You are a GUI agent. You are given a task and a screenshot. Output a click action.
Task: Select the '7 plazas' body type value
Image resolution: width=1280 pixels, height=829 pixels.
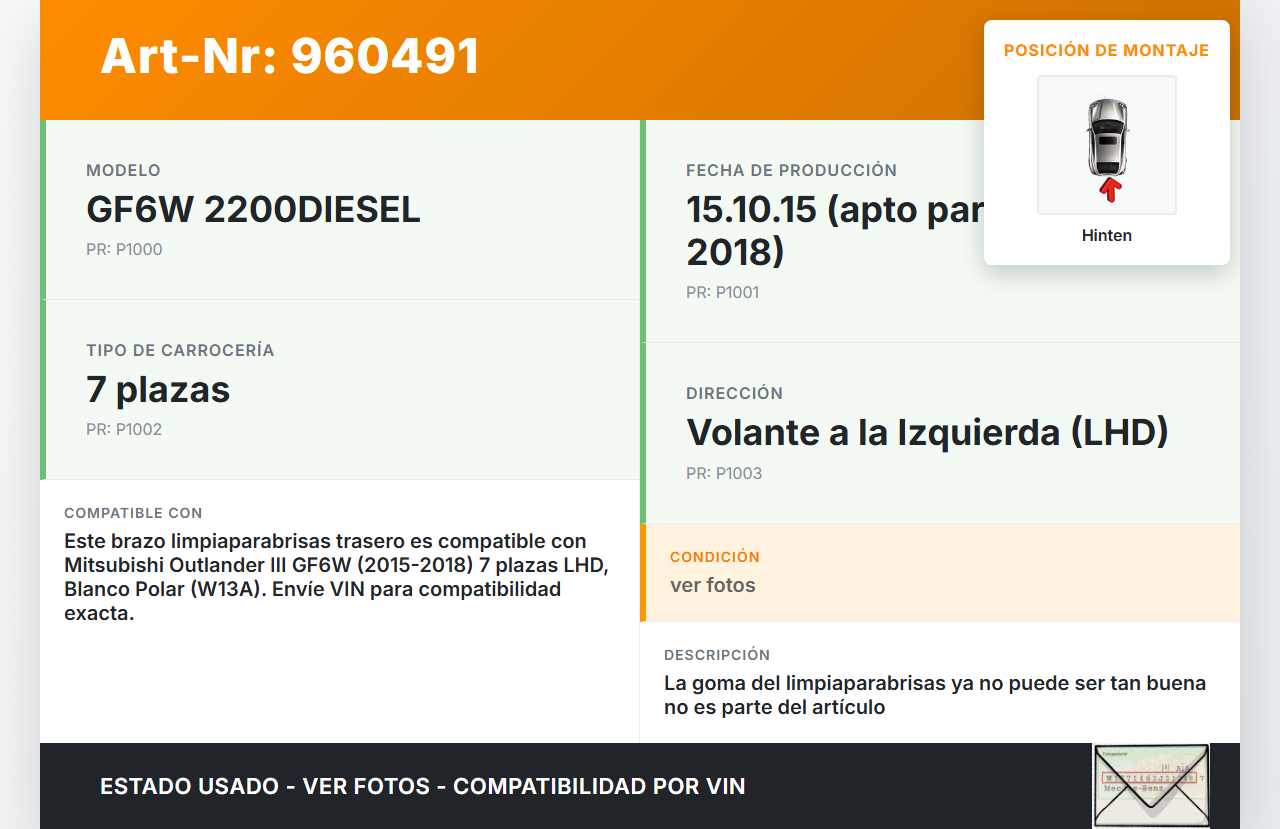pyautogui.click(x=158, y=390)
